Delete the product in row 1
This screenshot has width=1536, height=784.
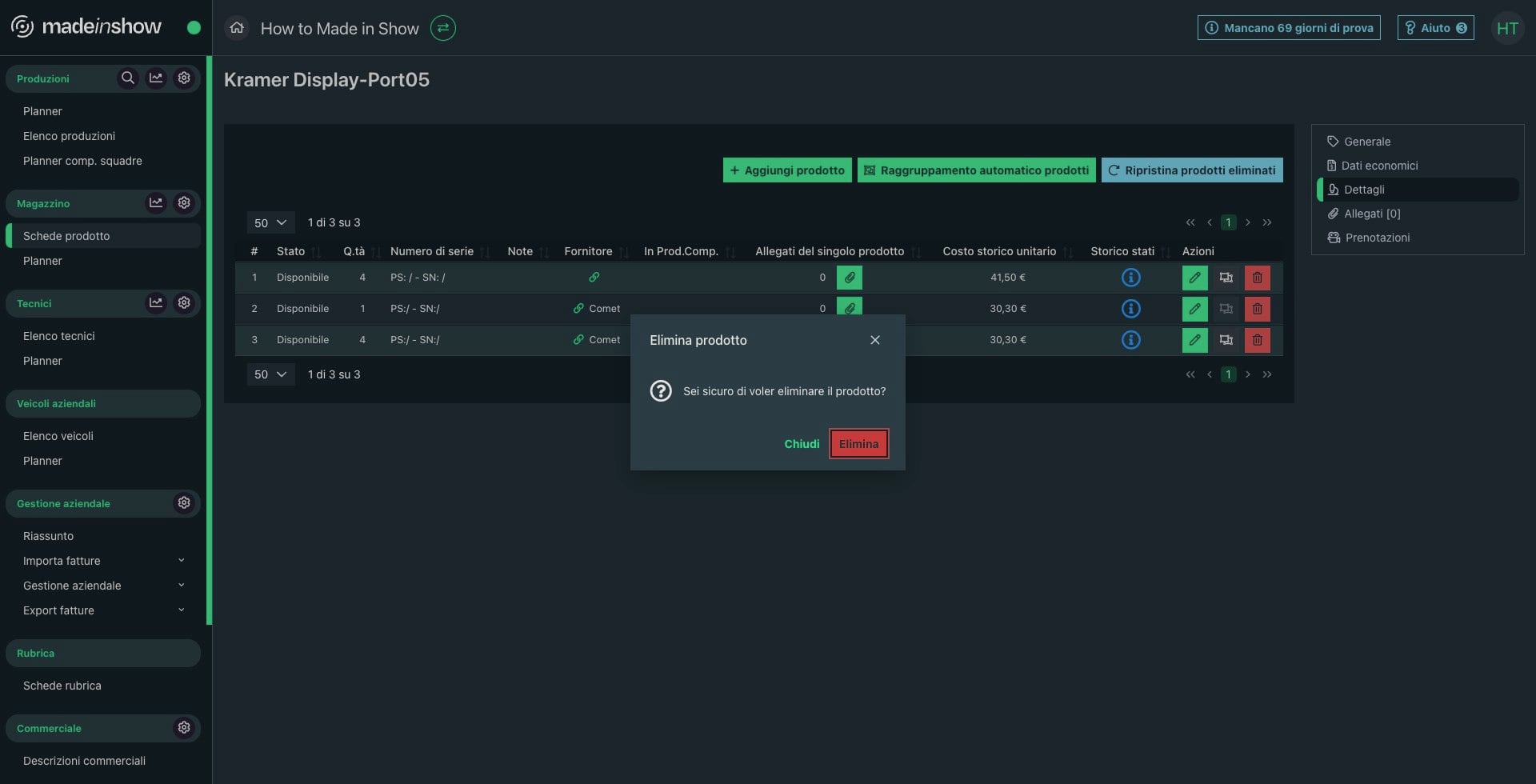click(1258, 278)
